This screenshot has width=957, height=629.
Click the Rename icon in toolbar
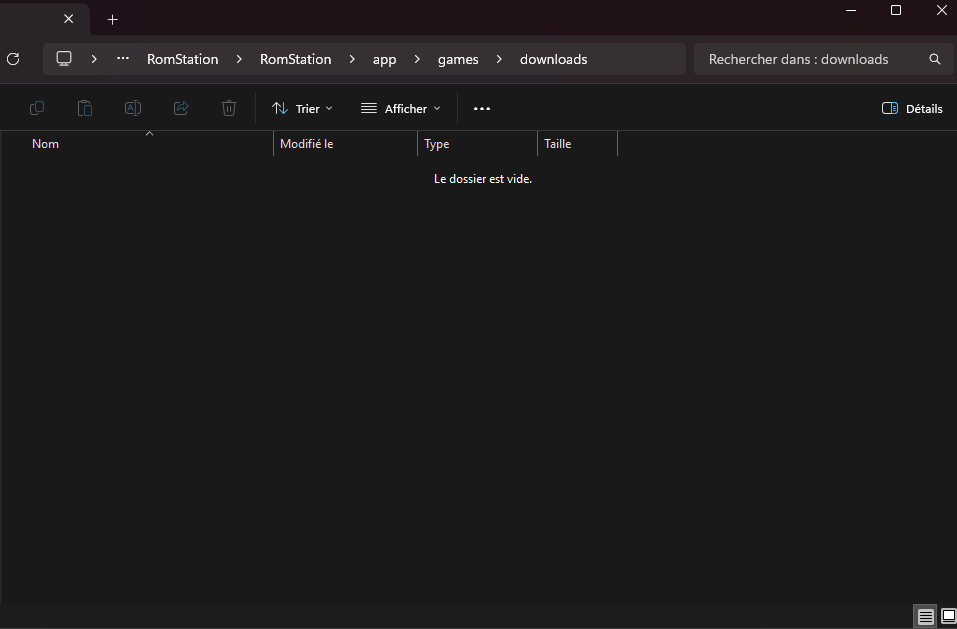pos(133,108)
